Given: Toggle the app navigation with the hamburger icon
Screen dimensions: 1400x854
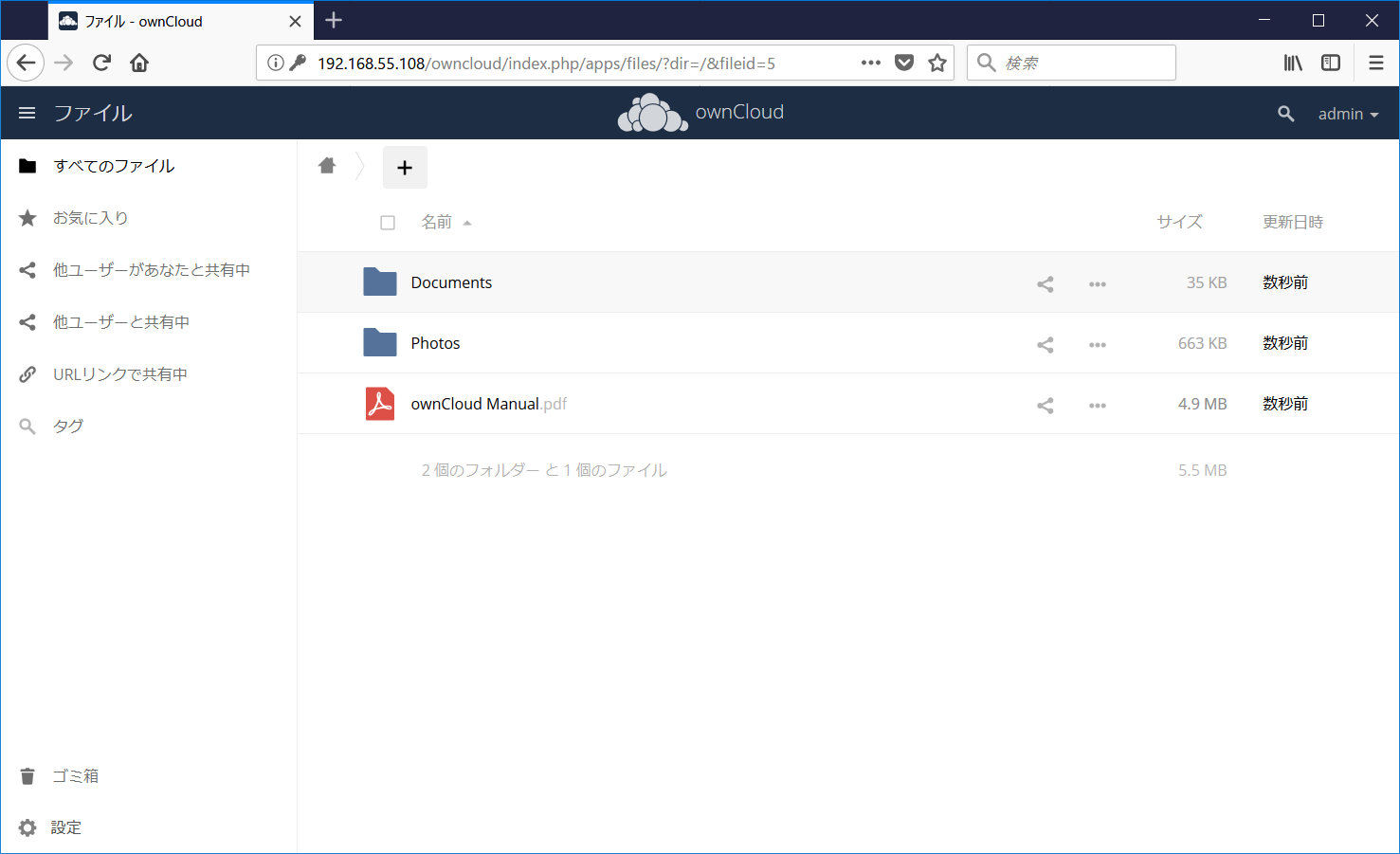Looking at the screenshot, I should click(27, 112).
